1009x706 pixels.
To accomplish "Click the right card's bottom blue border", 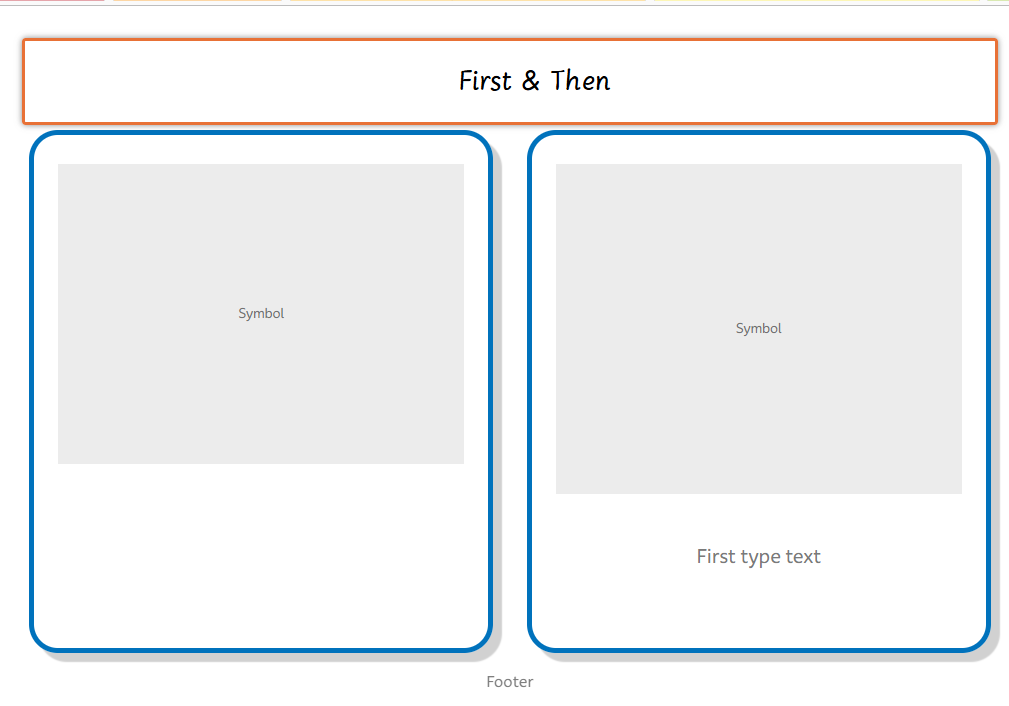I will pyautogui.click(x=758, y=650).
